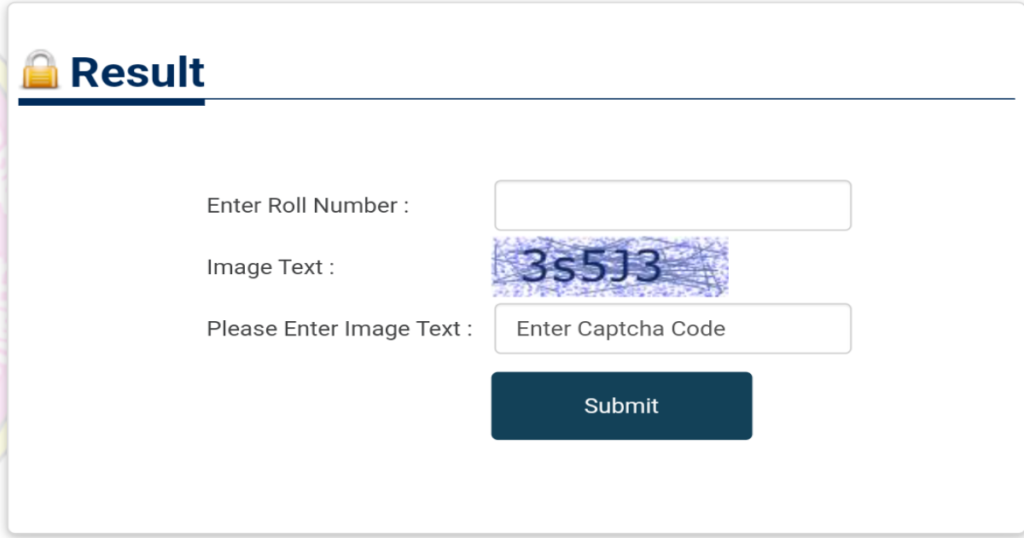Focus the Roll Number input field
The width and height of the screenshot is (1024, 538).
click(673, 206)
